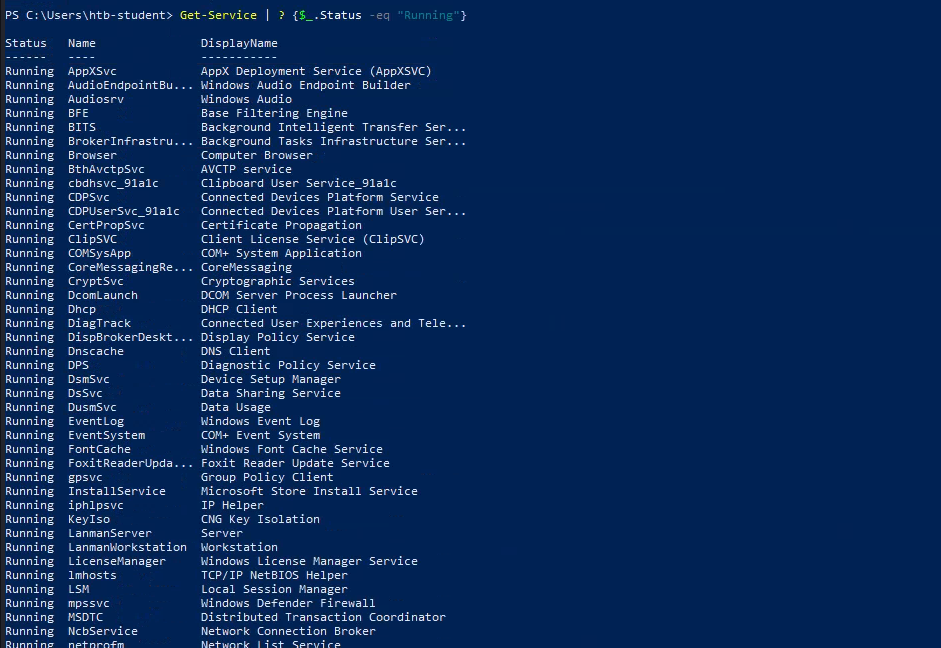Click the Windows Audio display name
Image resolution: width=941 pixels, height=648 pixels.
(x=246, y=99)
